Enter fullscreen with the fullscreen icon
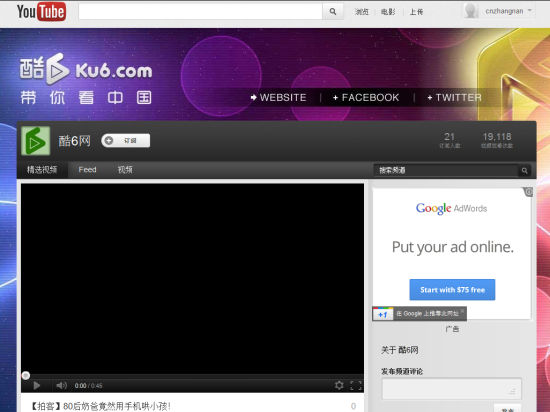Screen dimensions: 550x412 point(356,385)
